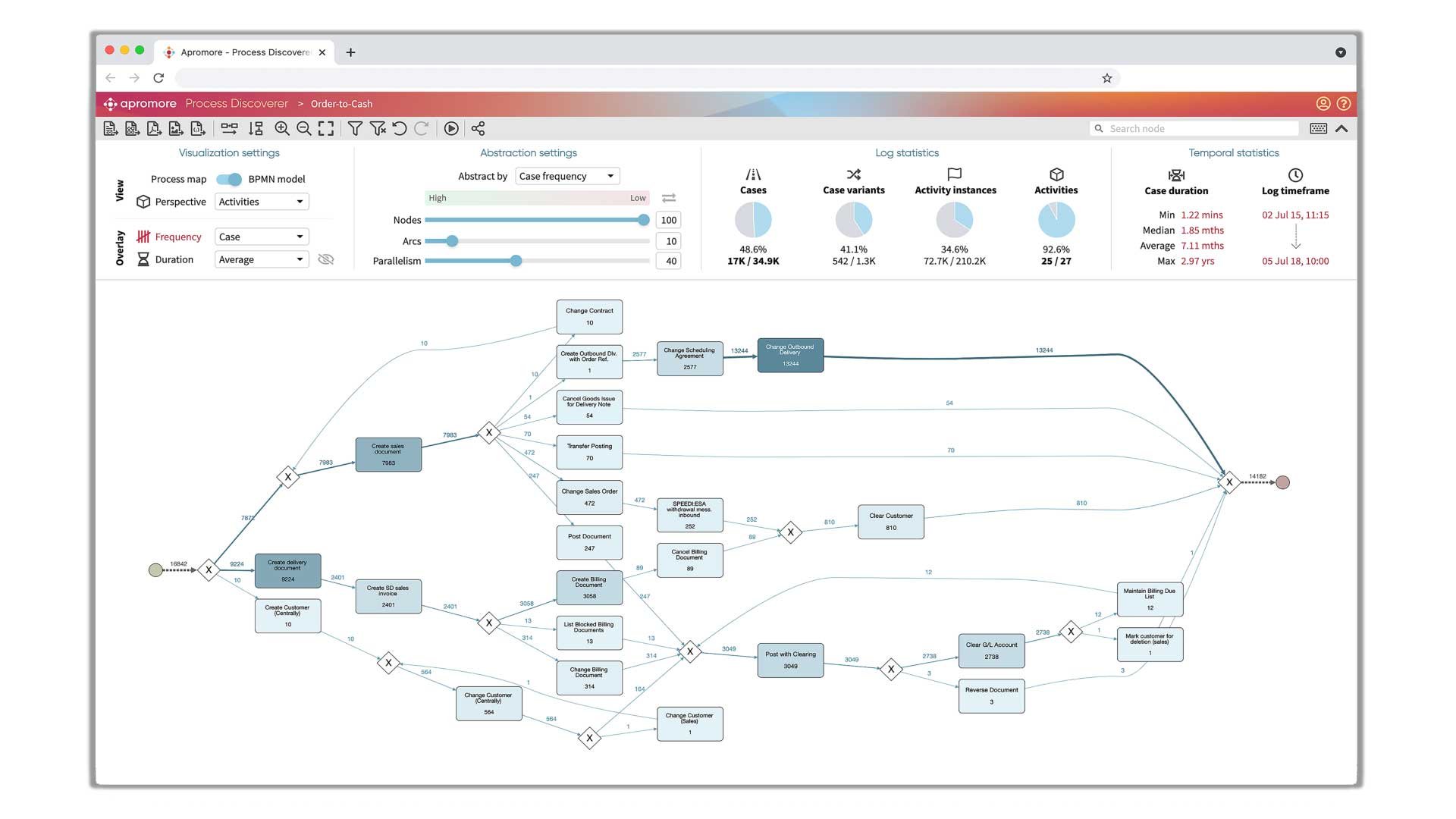Select the Order-to-Cash breadcrumb item

(x=341, y=104)
